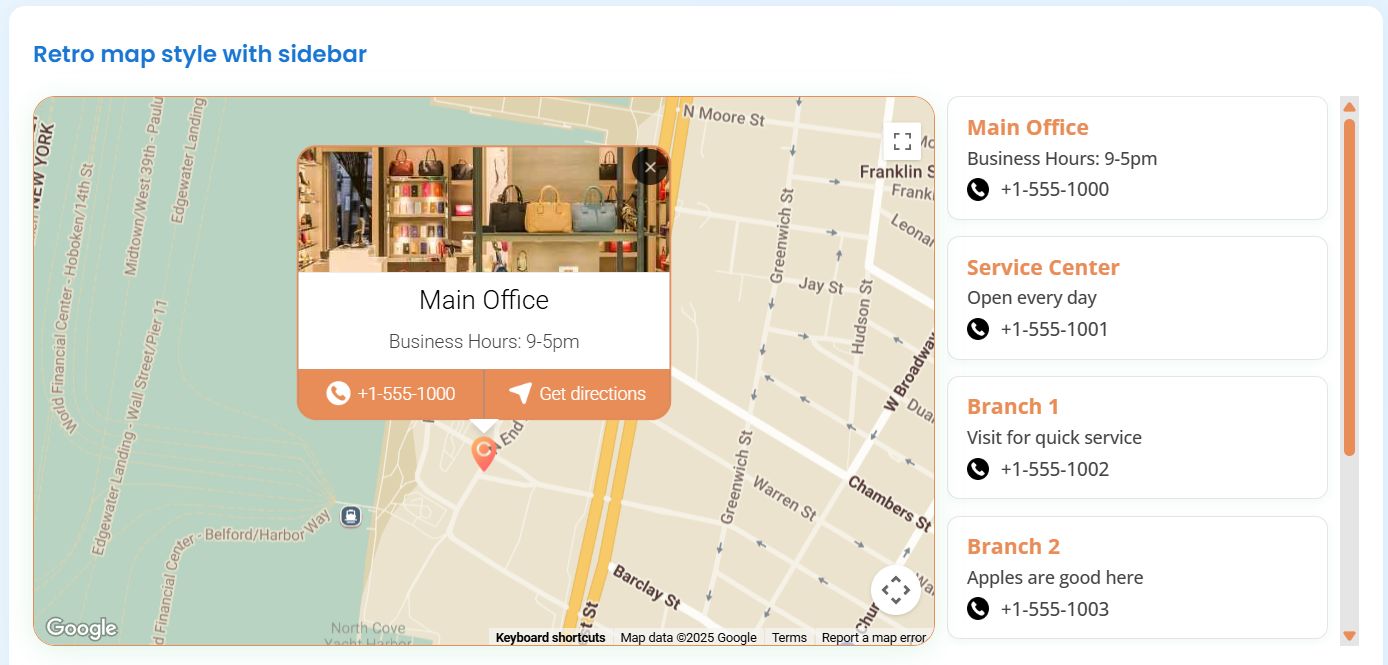Click the sidebar scrollbar down arrow

click(1349, 636)
